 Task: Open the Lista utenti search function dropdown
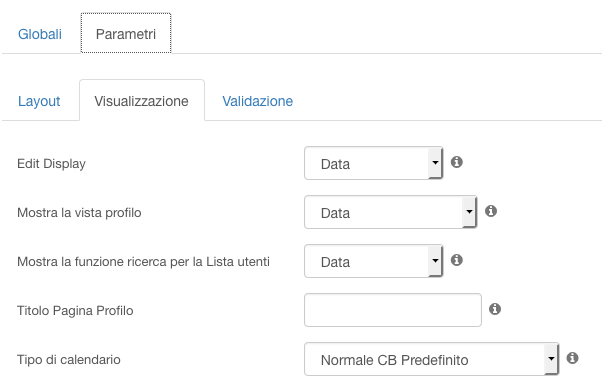(x=374, y=261)
